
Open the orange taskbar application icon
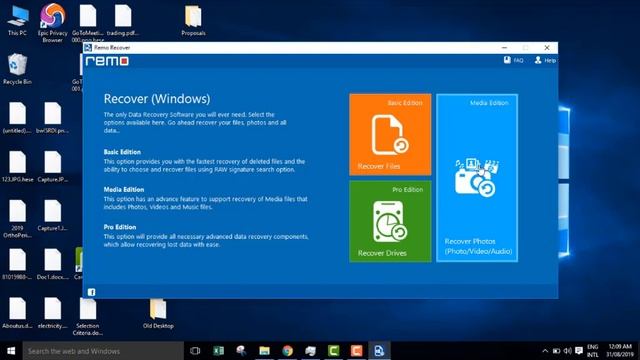click(x=356, y=351)
